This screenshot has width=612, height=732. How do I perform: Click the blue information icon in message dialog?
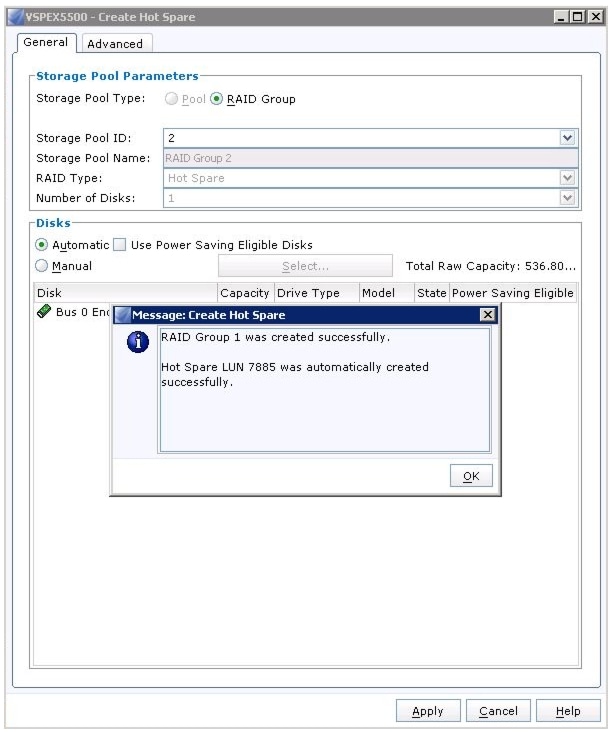click(x=138, y=342)
